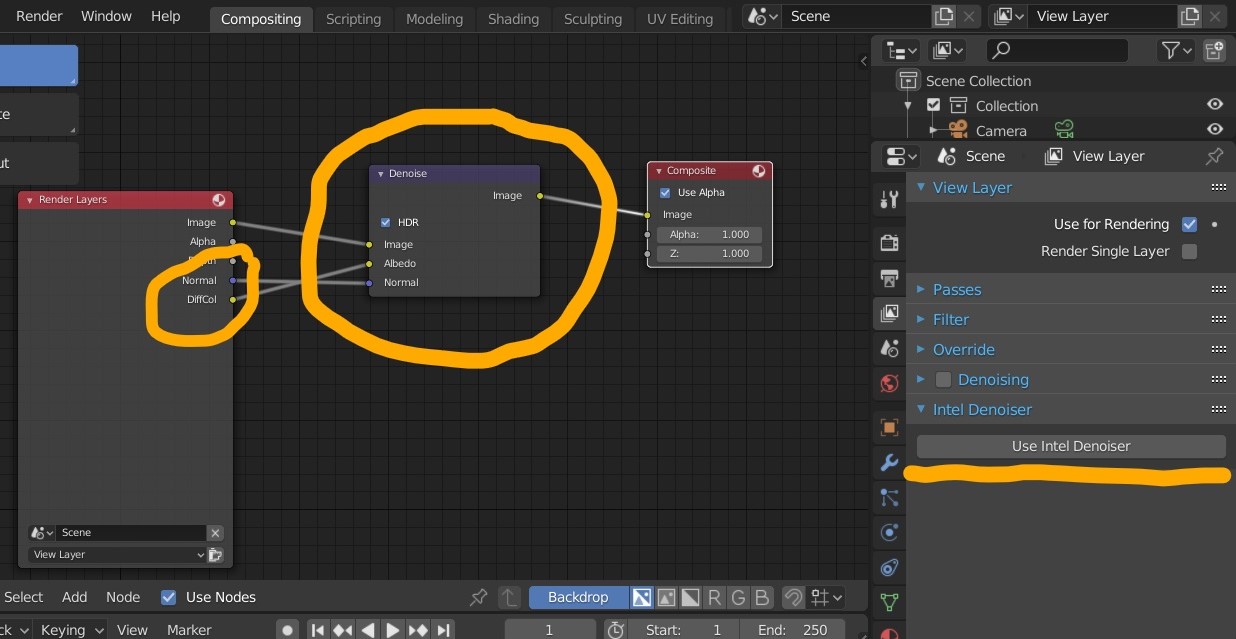The height and width of the screenshot is (639, 1236).
Task: Render the scene from the Render Layers node
Action: (x=215, y=555)
